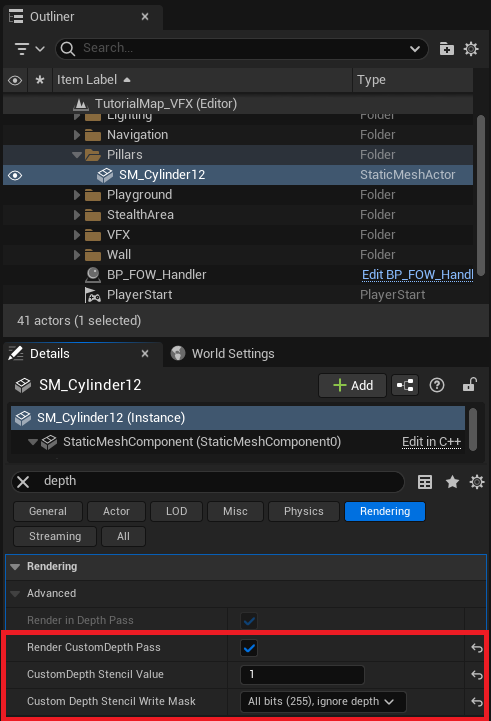Uncheck Render CustomDepth Pass checkbox
This screenshot has width=491, height=721.
(x=249, y=648)
